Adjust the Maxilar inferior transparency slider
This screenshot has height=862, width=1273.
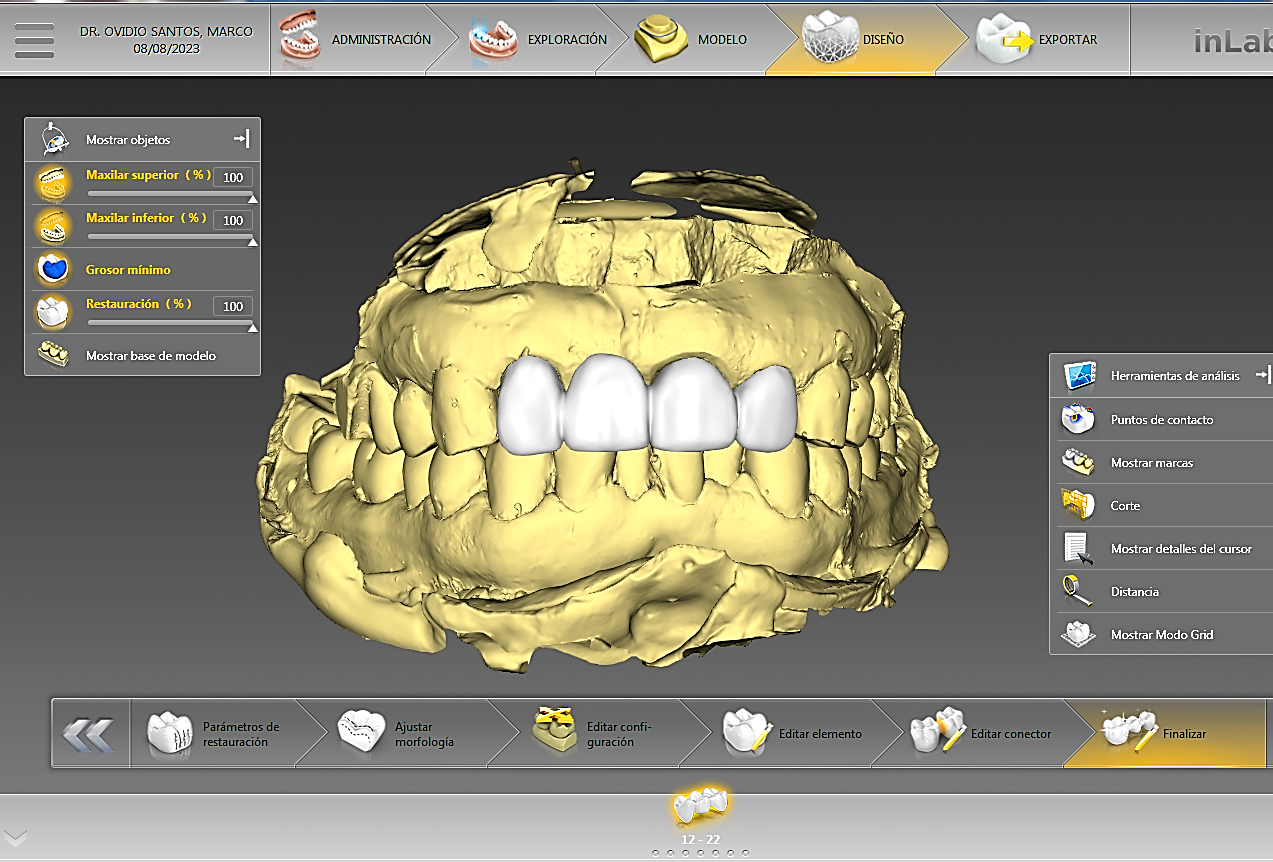click(x=170, y=238)
